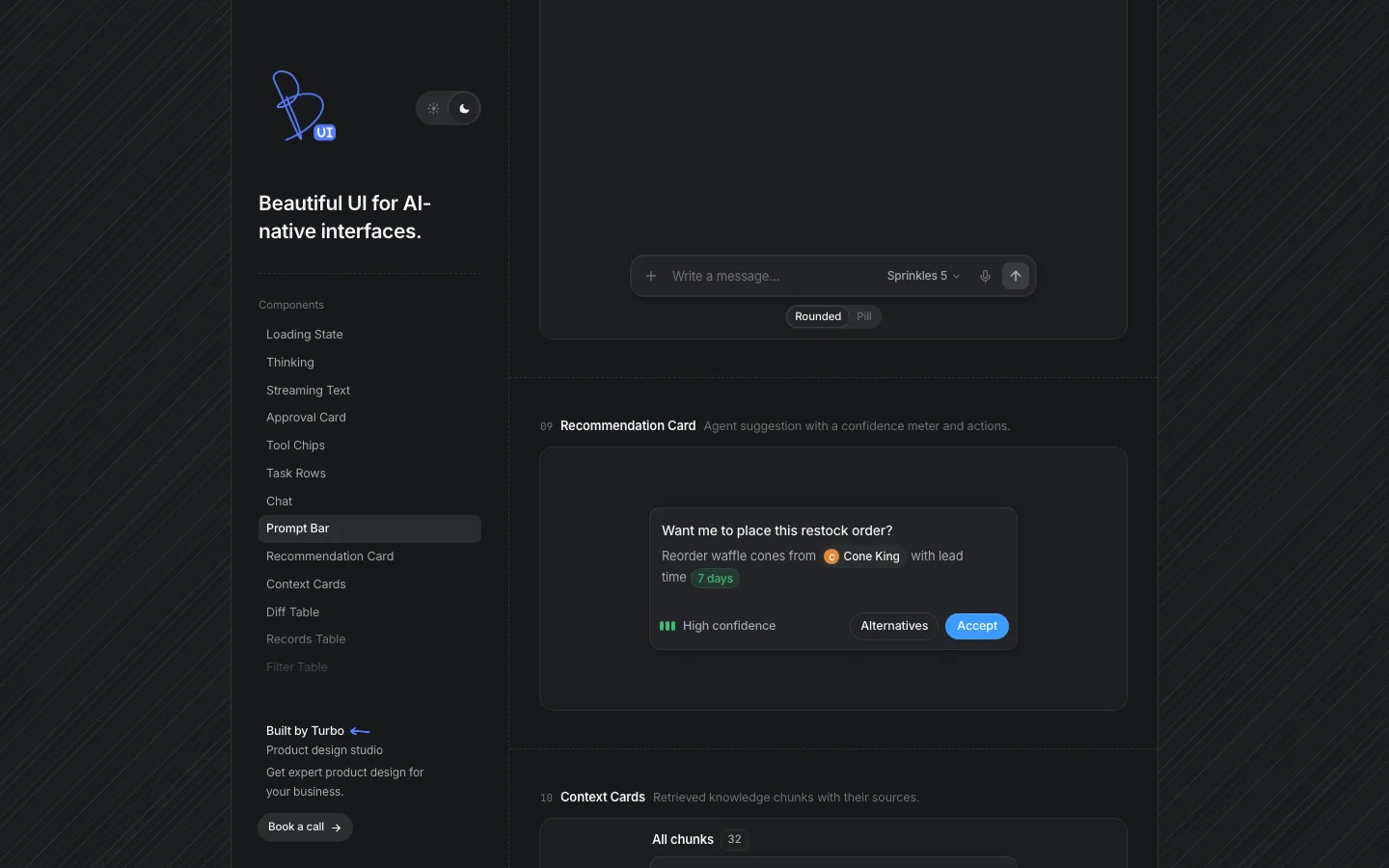Click the All chunks heading

683,840
